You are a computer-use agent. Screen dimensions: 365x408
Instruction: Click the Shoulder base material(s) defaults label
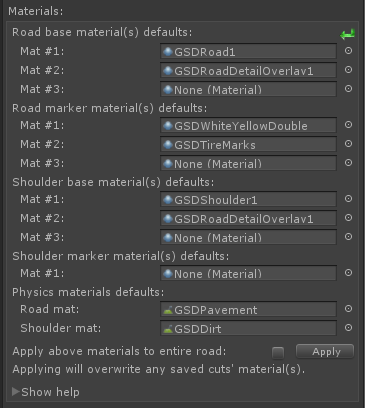click(x=113, y=182)
